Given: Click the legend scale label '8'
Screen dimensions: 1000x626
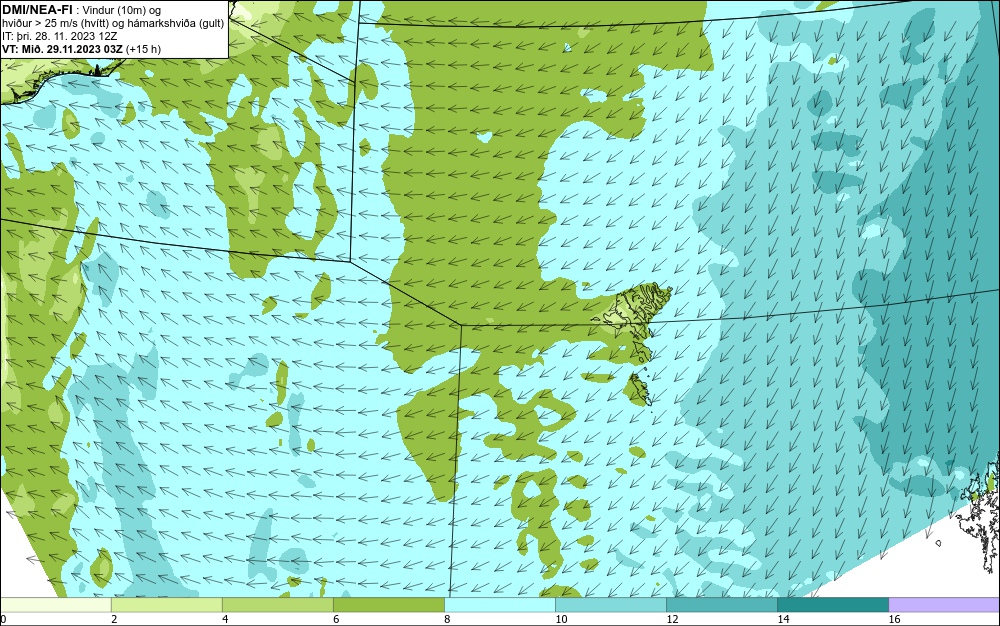Looking at the screenshot, I should 447,619.
